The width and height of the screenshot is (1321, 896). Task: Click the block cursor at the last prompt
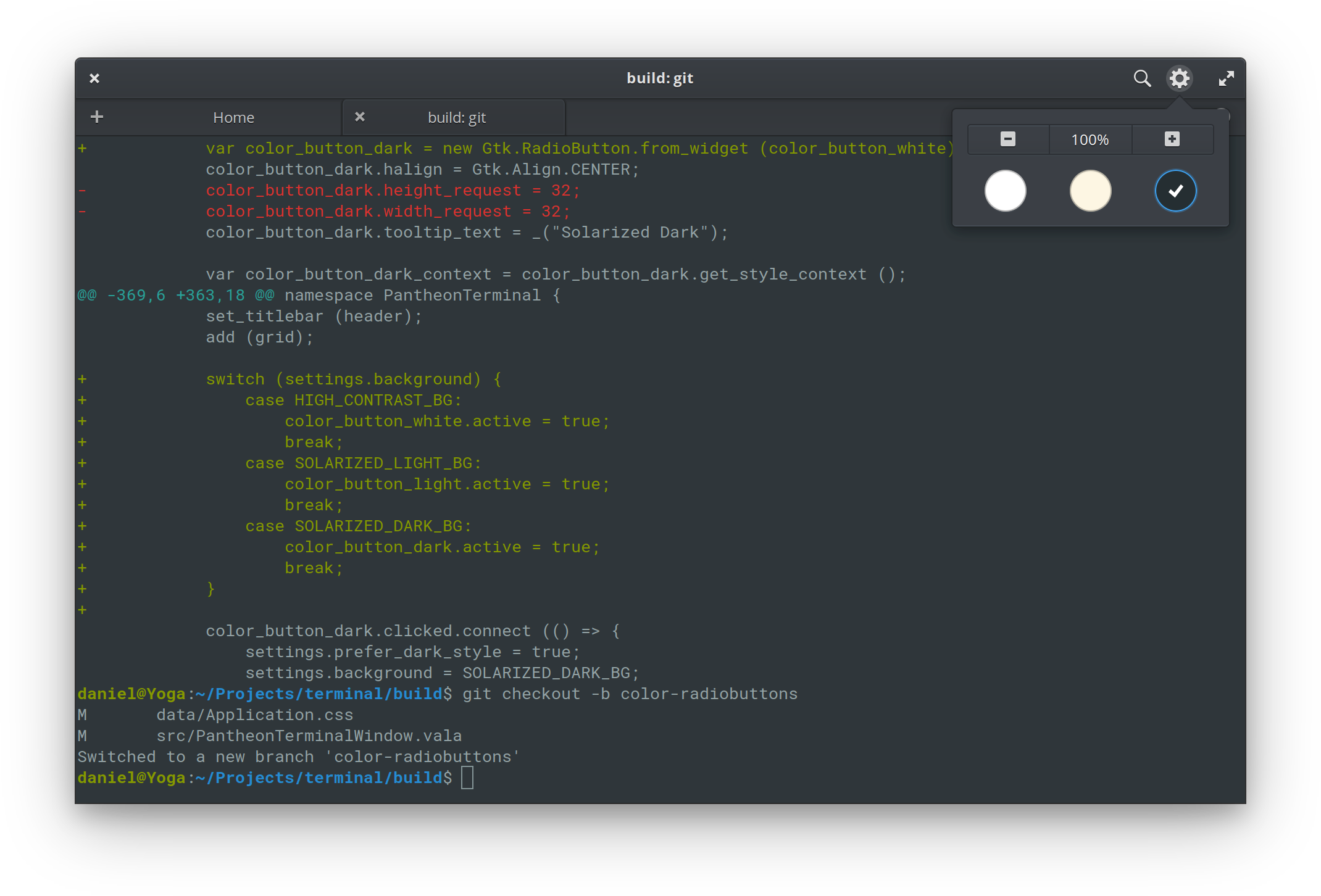coord(467,778)
